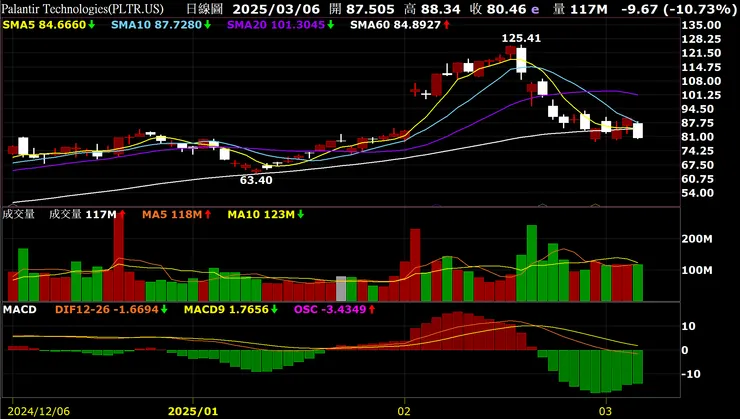740x419 pixels.
Task: Click the 81.00 price axis value
Action: click(698, 137)
